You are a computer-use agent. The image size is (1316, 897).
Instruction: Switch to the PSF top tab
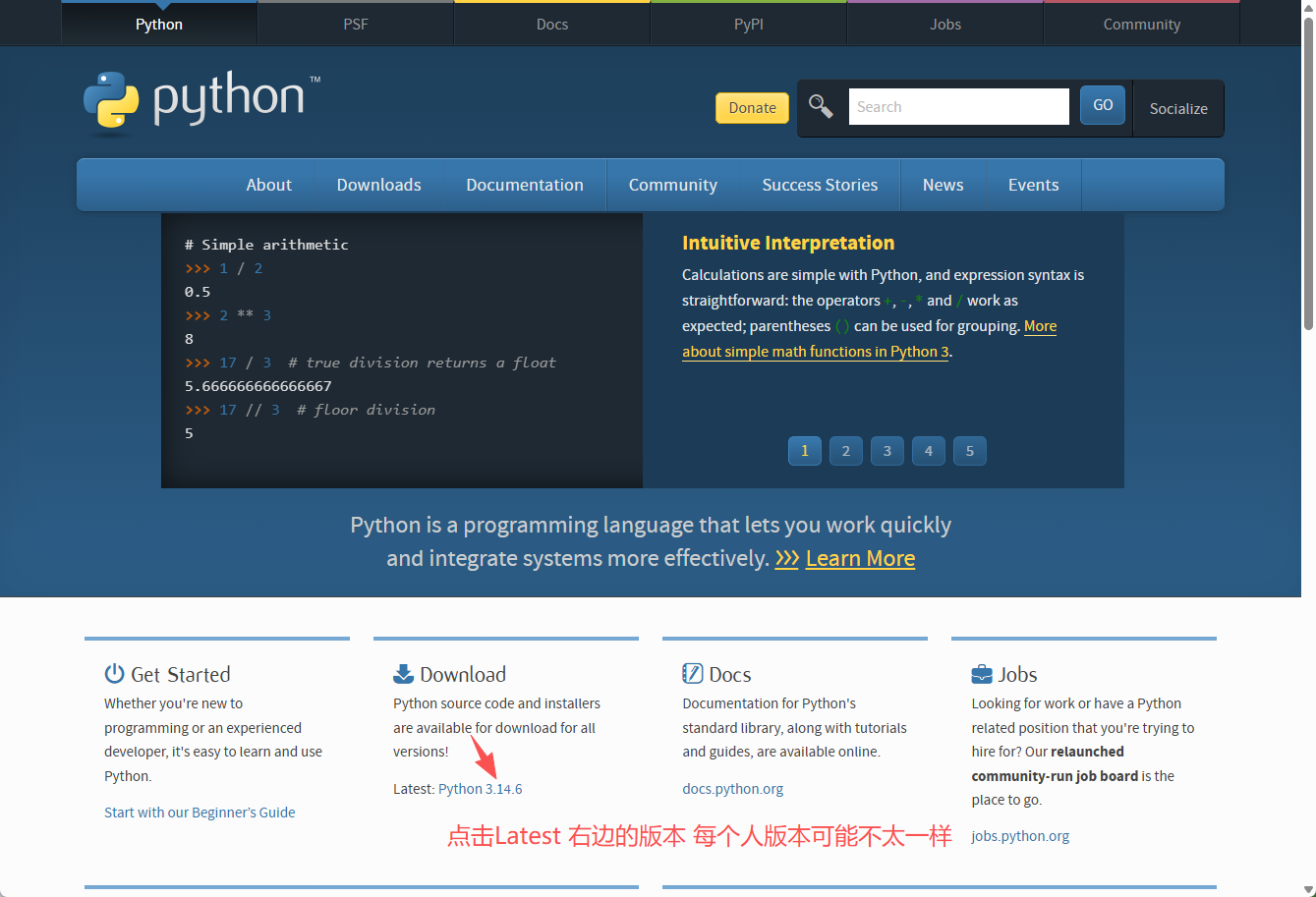[356, 24]
